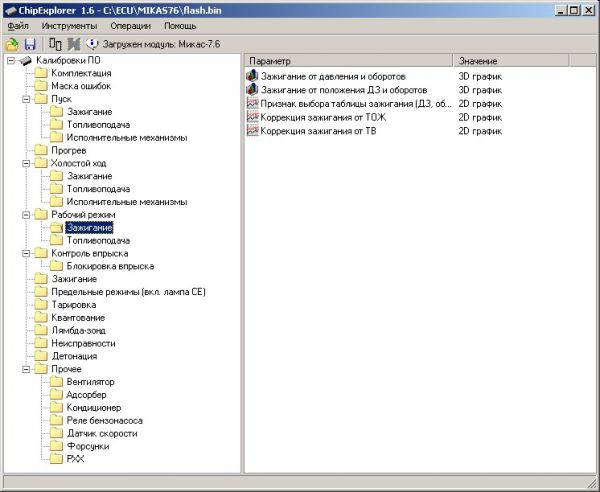
Task: Click the folder icon of Лямбда-зонд
Action: [41, 331]
